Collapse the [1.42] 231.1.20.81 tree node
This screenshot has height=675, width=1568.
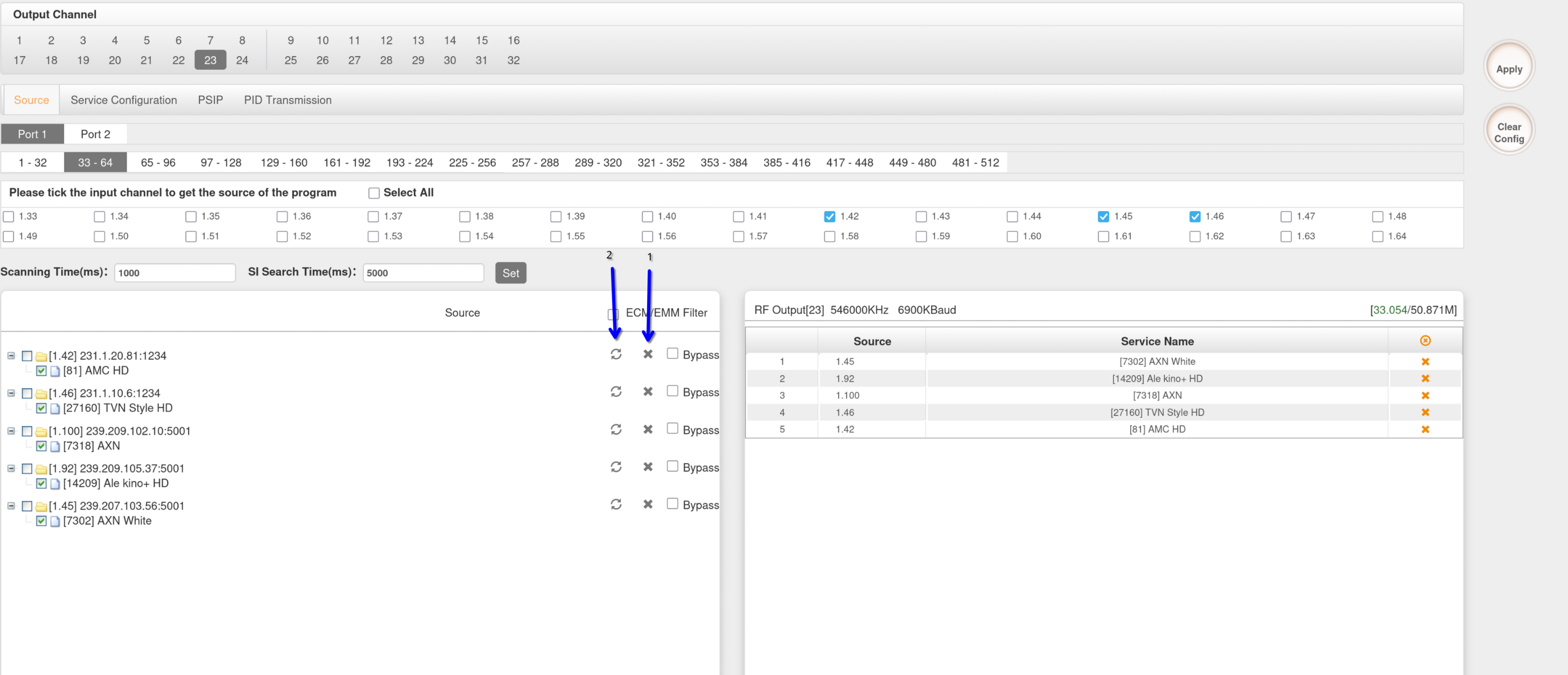click(11, 355)
